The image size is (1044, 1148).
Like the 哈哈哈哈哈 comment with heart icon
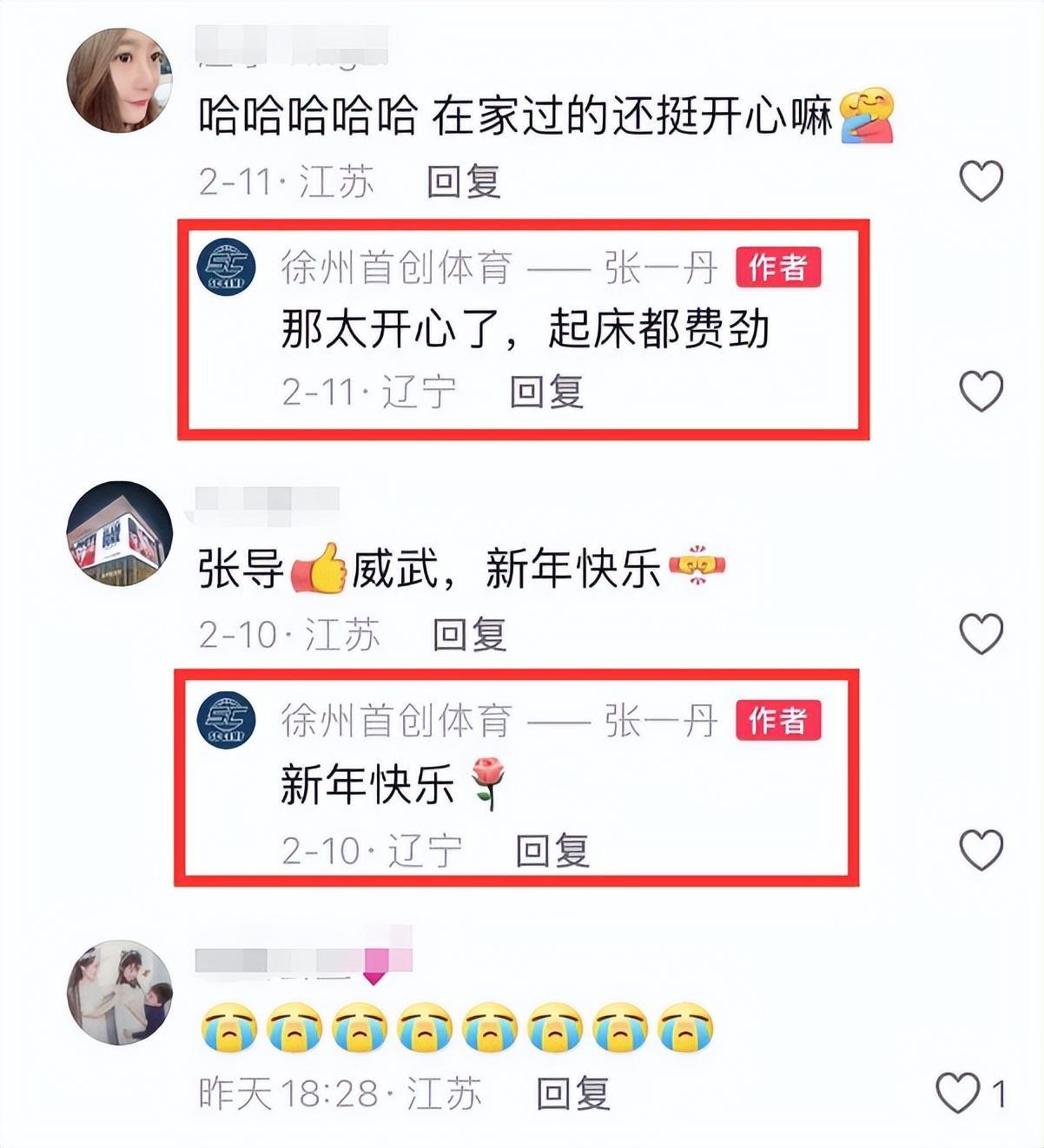[x=981, y=181]
